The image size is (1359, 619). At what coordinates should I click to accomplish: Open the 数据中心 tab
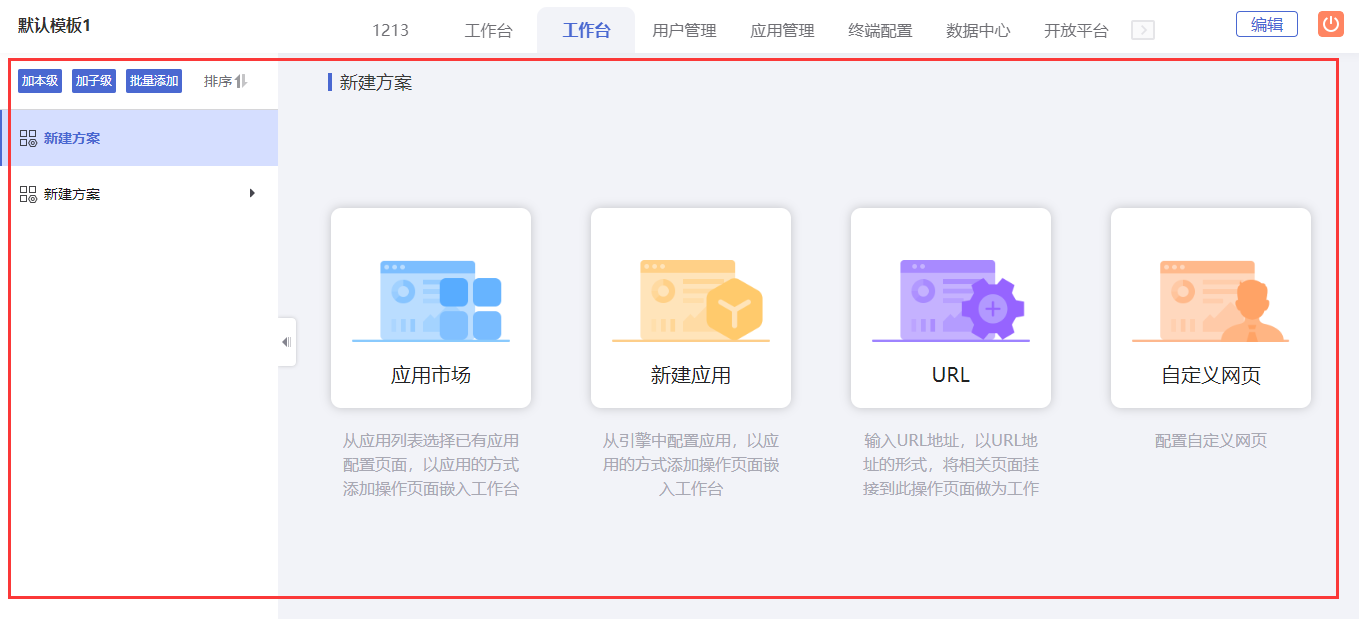point(978,30)
